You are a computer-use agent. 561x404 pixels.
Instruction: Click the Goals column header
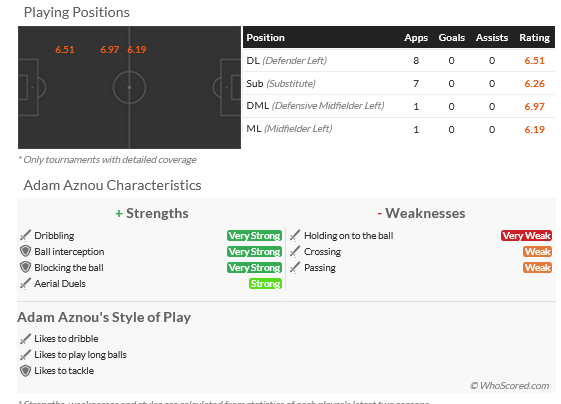tap(452, 38)
